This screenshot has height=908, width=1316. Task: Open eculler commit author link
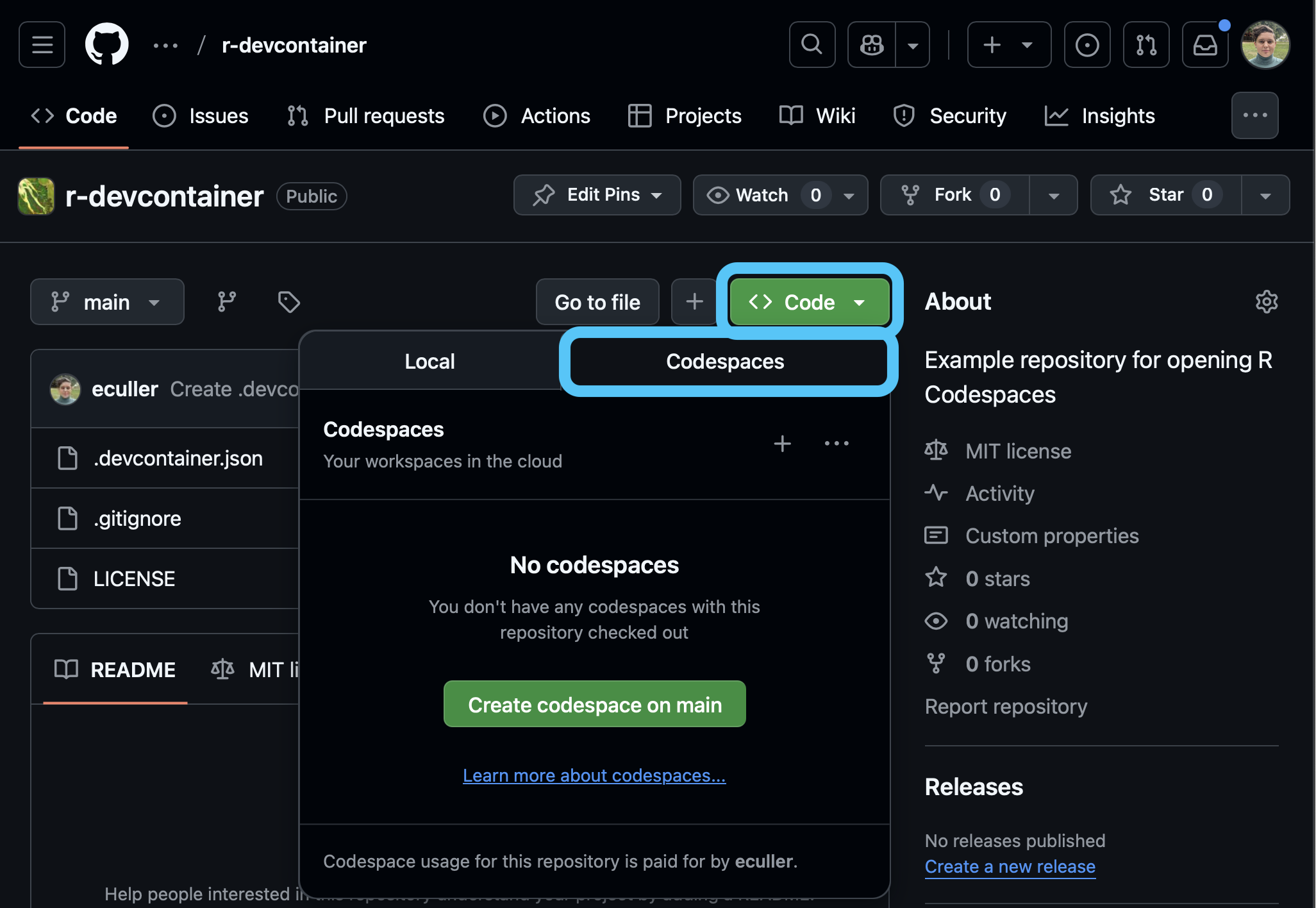pyautogui.click(x=124, y=389)
